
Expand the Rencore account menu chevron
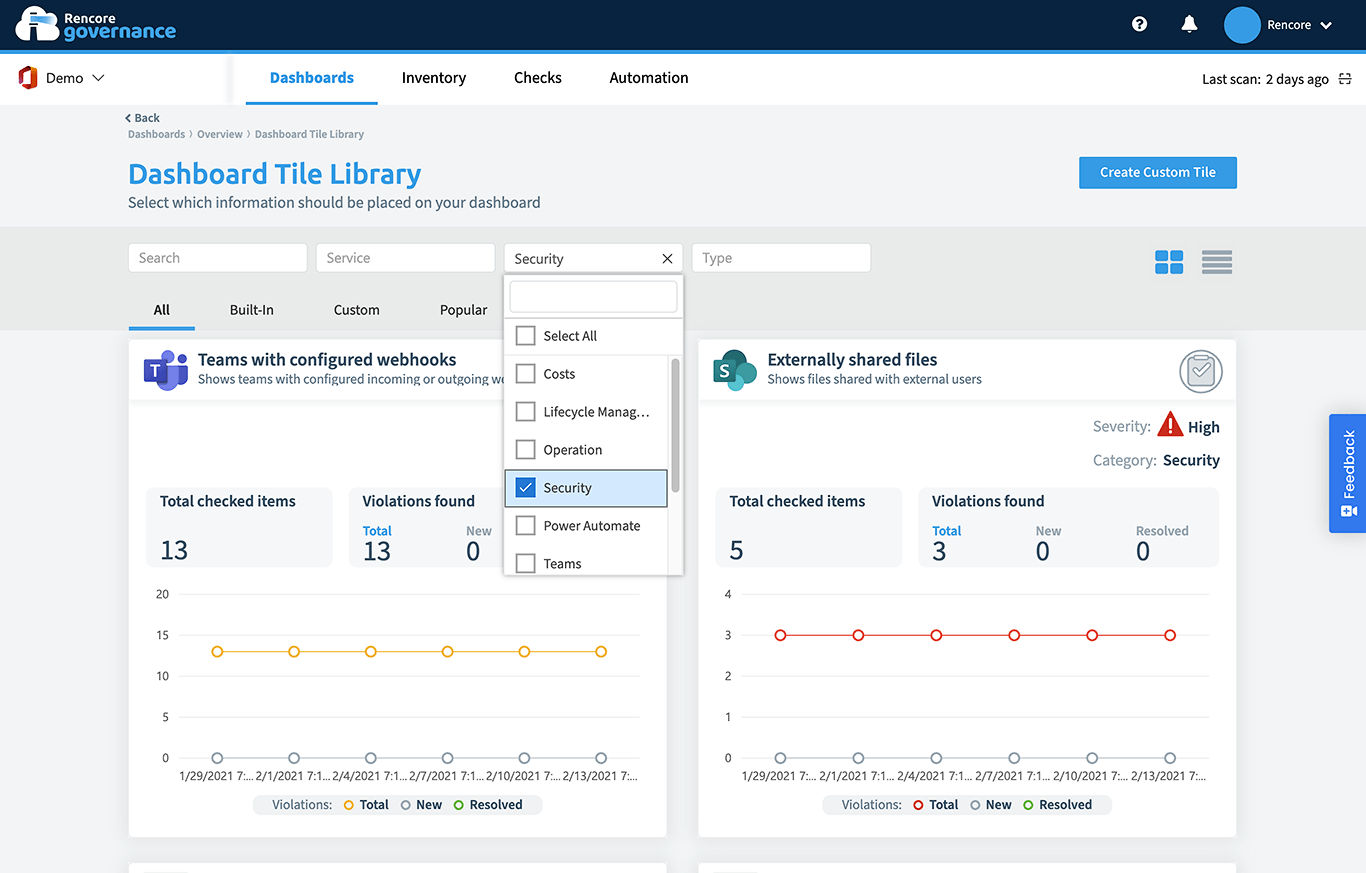click(x=1327, y=26)
